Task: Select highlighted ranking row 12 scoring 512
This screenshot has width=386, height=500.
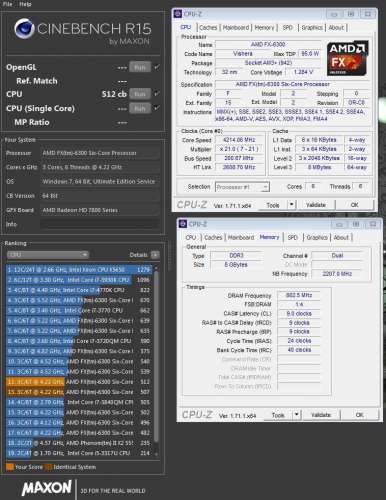Action: click(x=79, y=382)
